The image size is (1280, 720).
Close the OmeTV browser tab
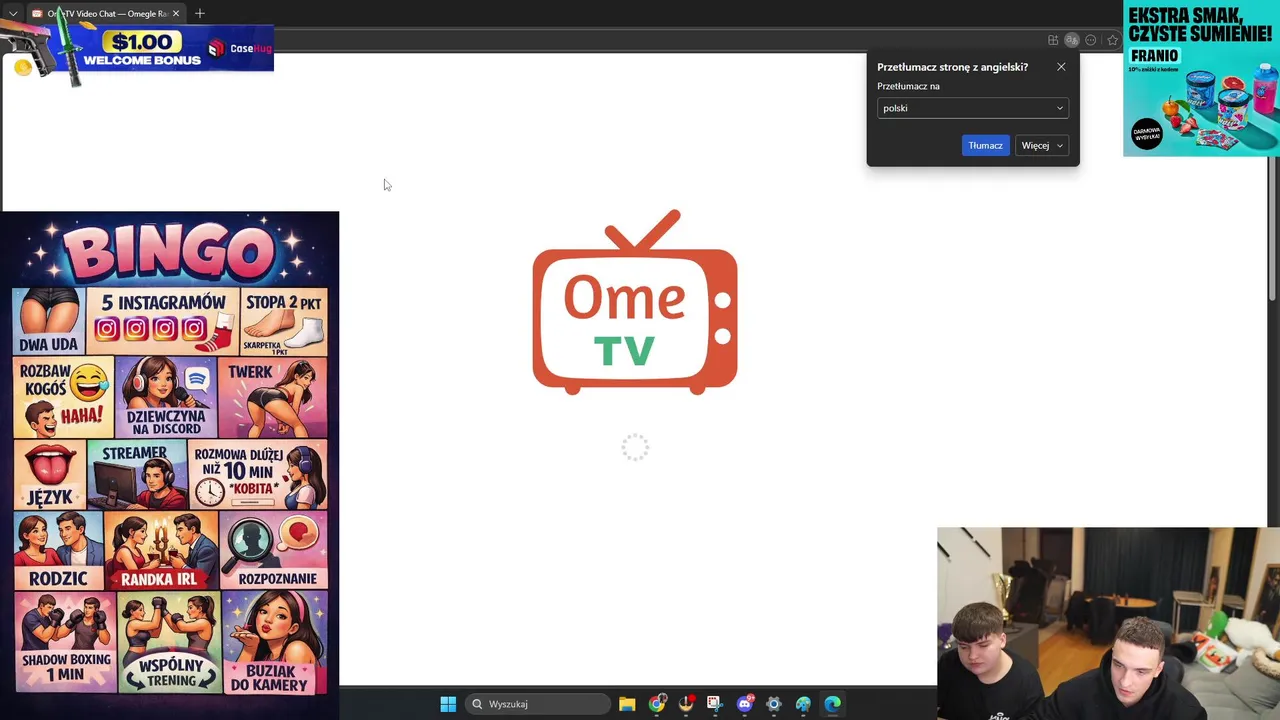176,13
